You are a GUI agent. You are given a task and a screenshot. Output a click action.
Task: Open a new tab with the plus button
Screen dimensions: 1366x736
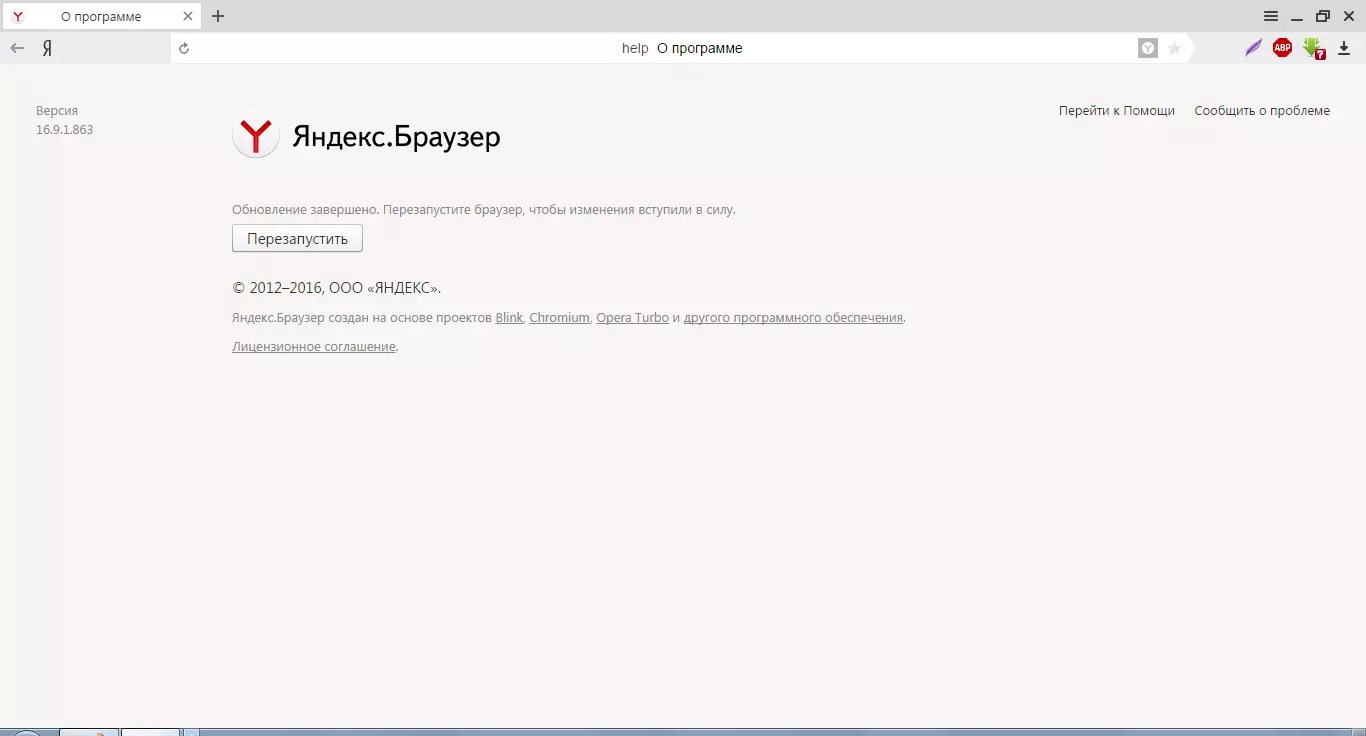[218, 16]
